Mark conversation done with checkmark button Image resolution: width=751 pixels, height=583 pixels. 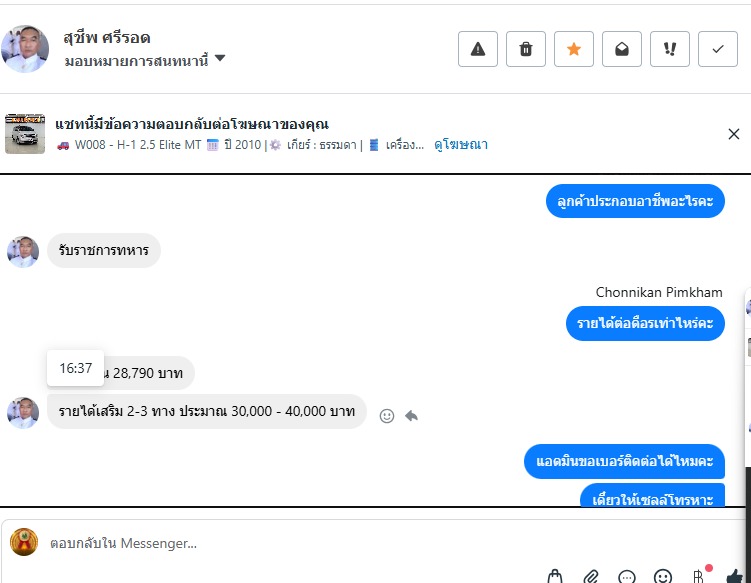(x=717, y=49)
